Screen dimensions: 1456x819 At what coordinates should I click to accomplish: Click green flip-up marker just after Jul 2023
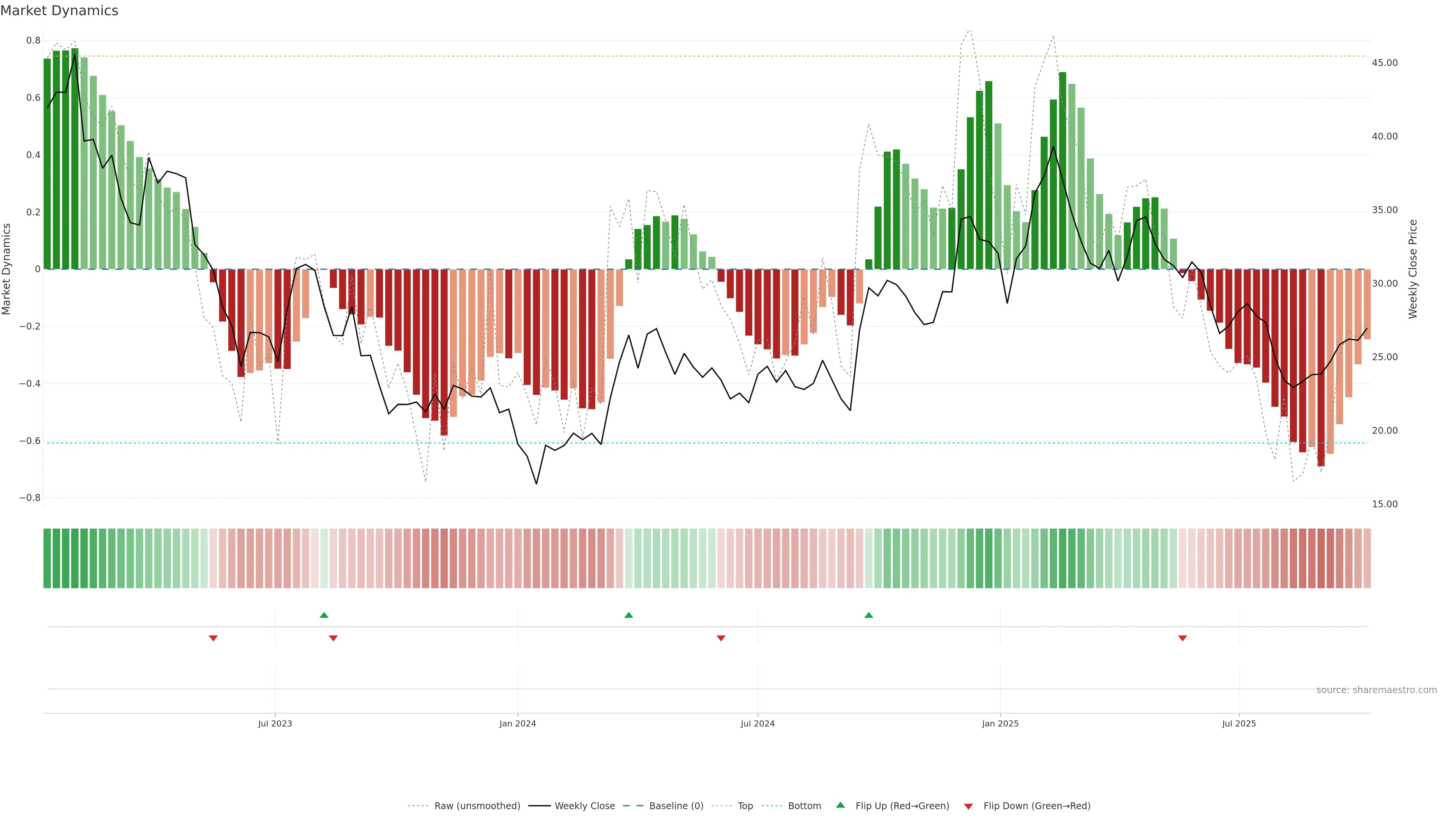tap(324, 615)
